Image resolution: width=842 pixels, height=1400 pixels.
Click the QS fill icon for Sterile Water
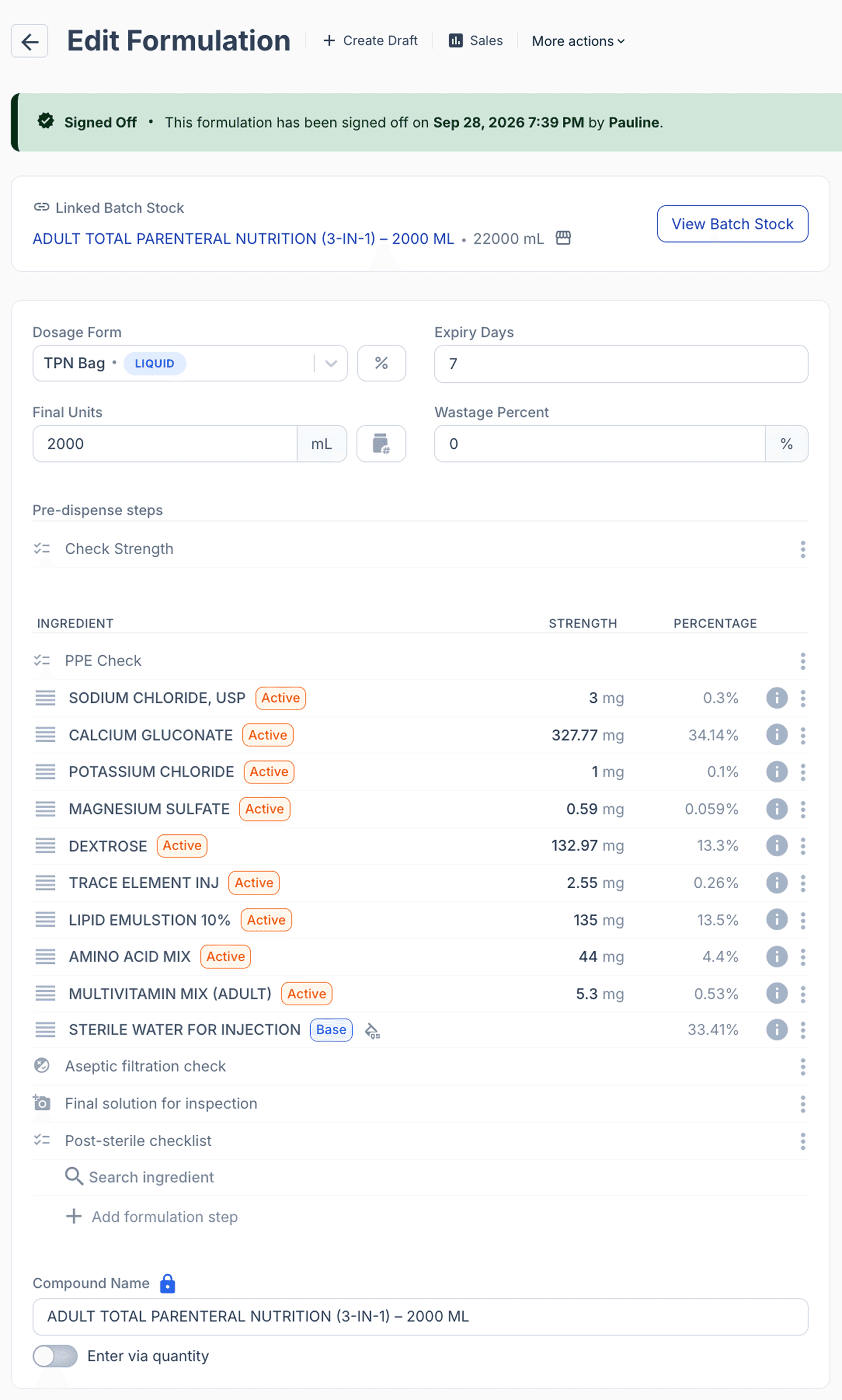pyautogui.click(x=372, y=1031)
